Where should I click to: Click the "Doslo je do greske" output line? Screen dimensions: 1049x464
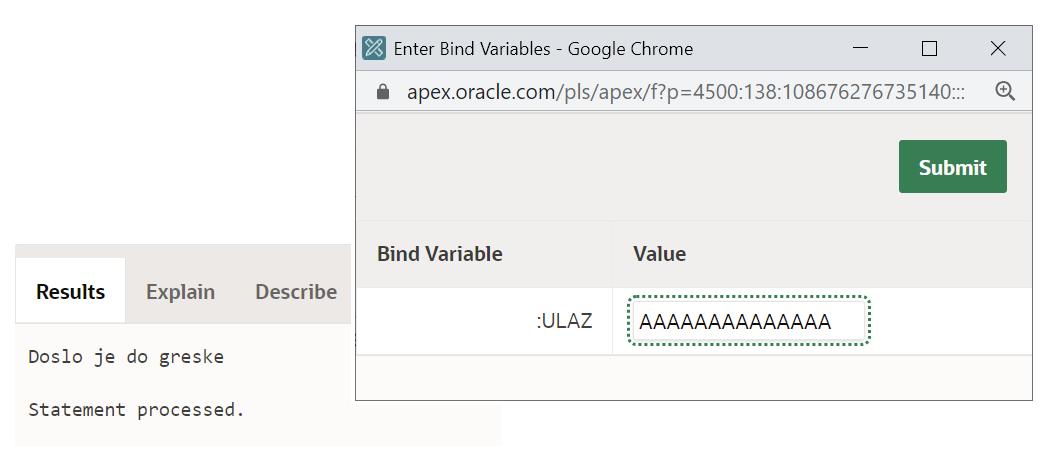126,357
